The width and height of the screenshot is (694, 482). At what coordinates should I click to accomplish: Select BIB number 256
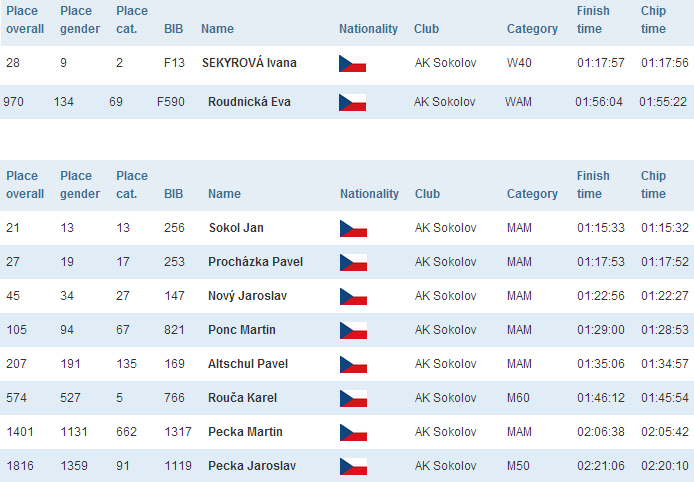(174, 228)
